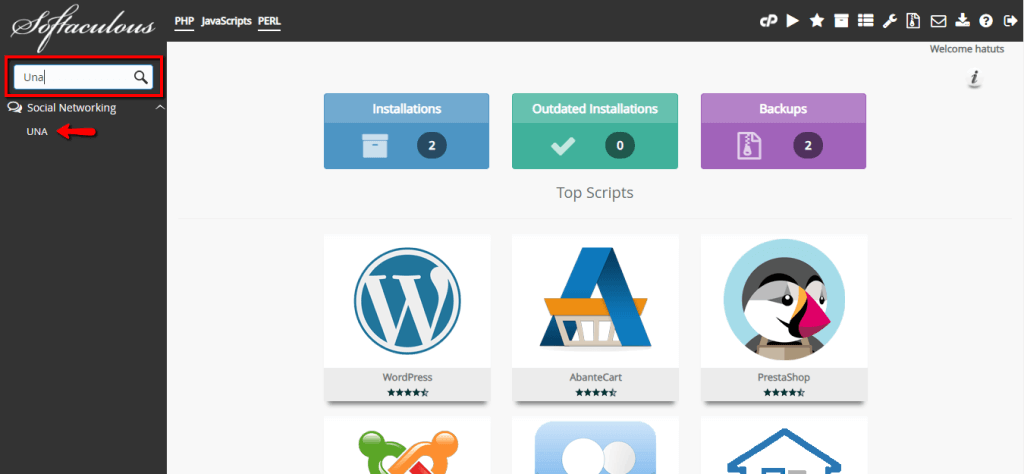
Task: Open the Outdated Installations panel
Action: click(594, 131)
